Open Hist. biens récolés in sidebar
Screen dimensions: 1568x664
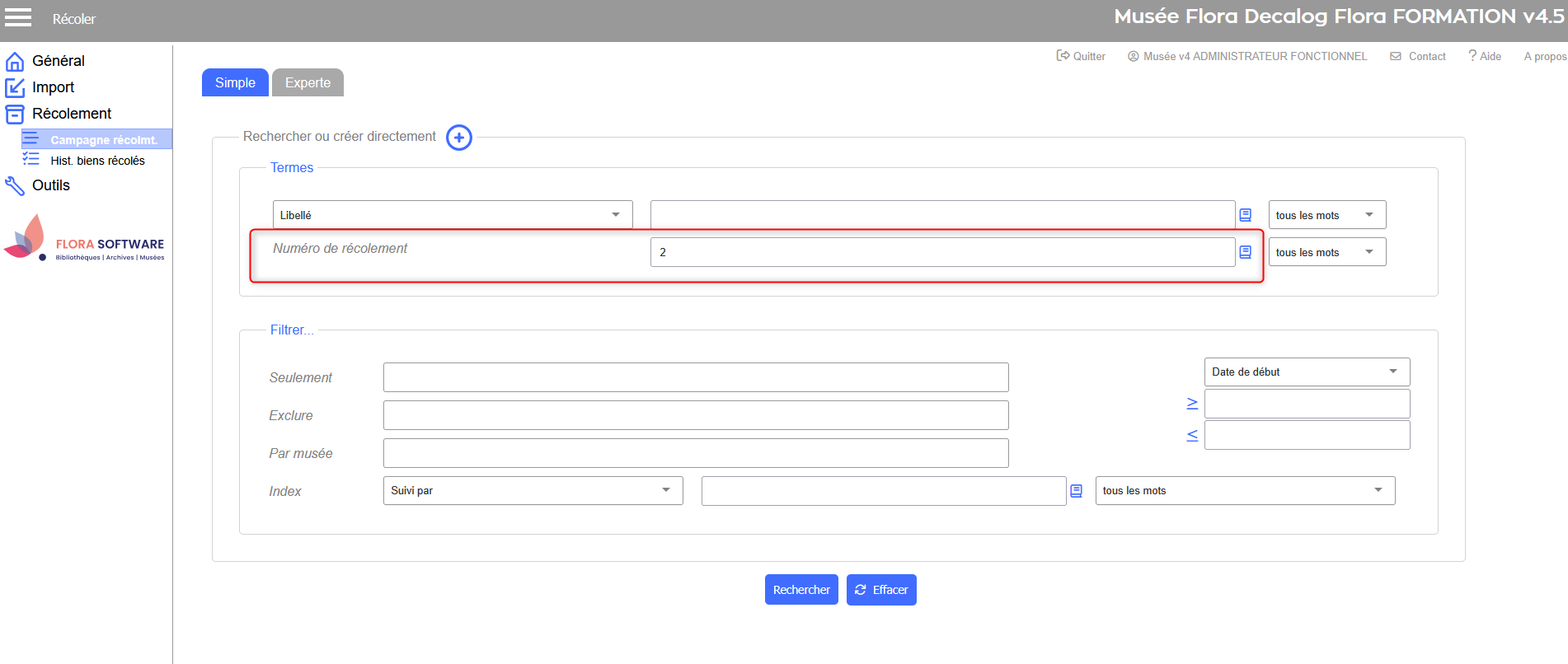[x=97, y=161]
